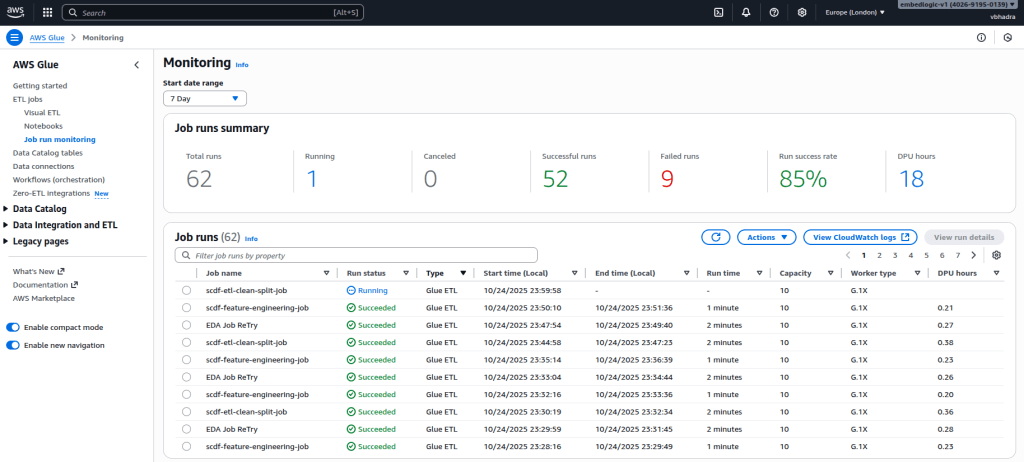
Task: Open job runs table preferences gear
Action: click(x=996, y=255)
